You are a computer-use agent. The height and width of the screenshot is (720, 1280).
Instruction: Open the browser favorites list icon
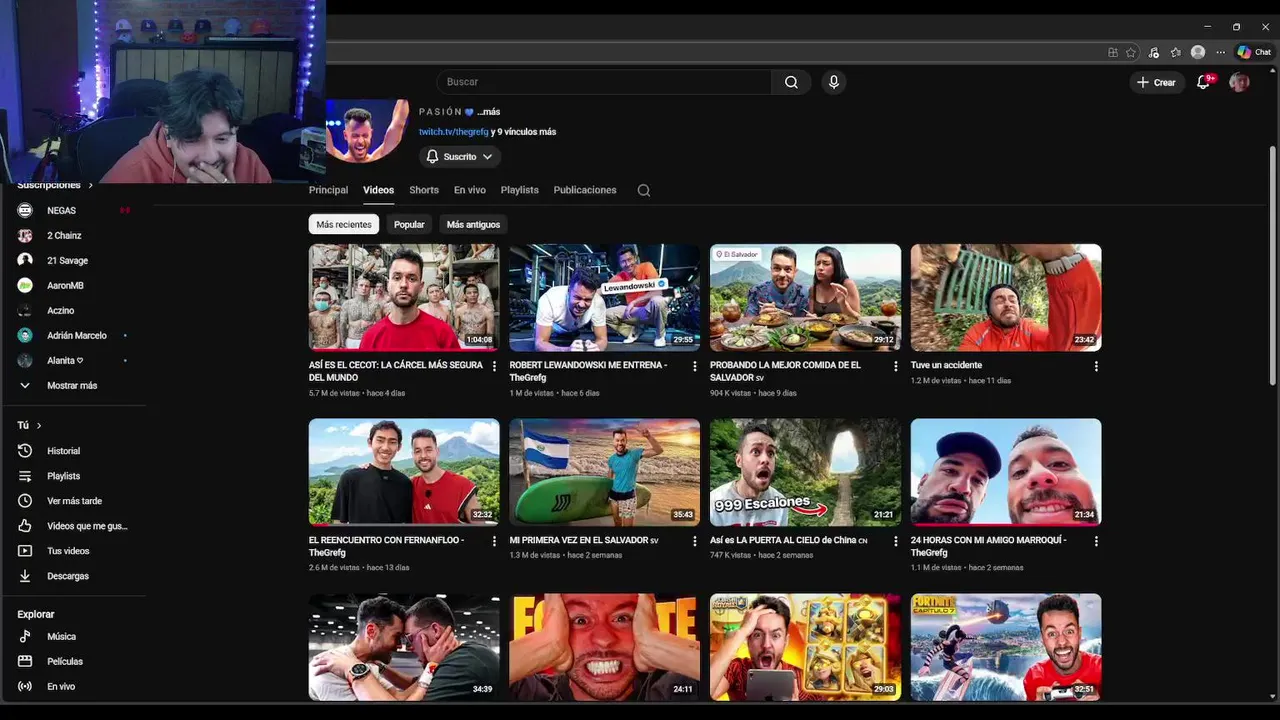click(x=1175, y=52)
